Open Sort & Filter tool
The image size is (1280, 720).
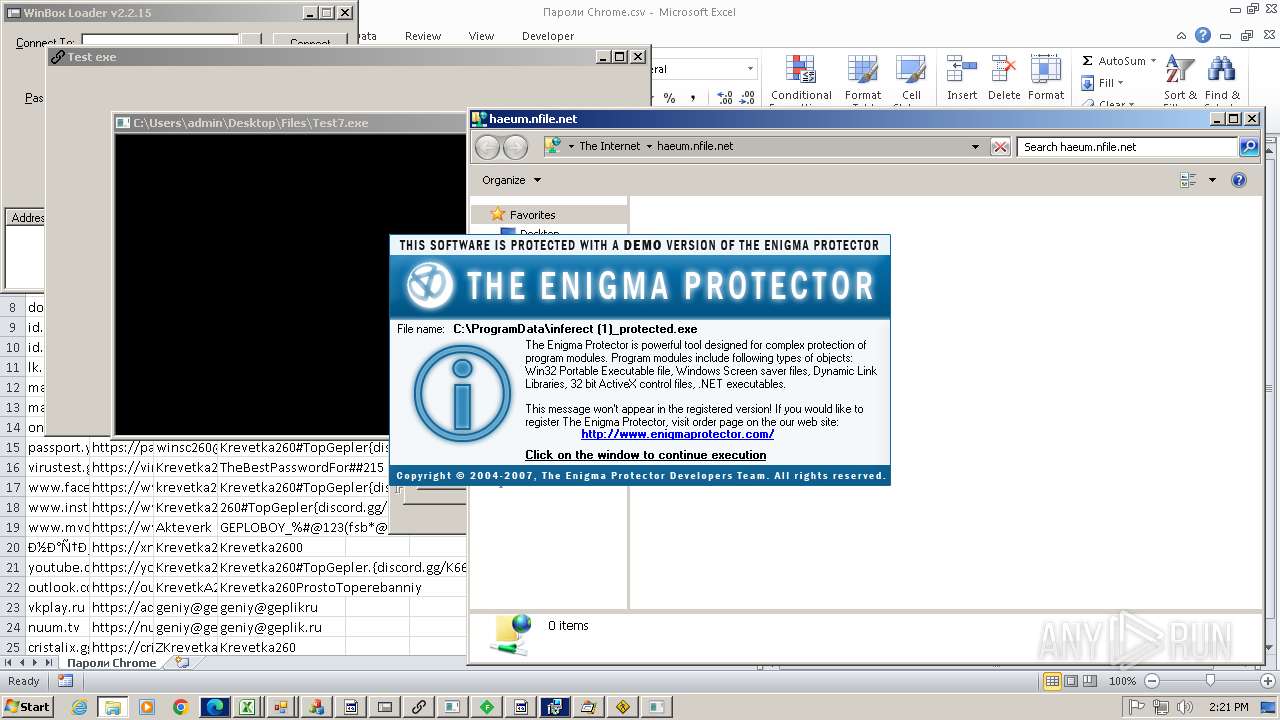click(1180, 78)
